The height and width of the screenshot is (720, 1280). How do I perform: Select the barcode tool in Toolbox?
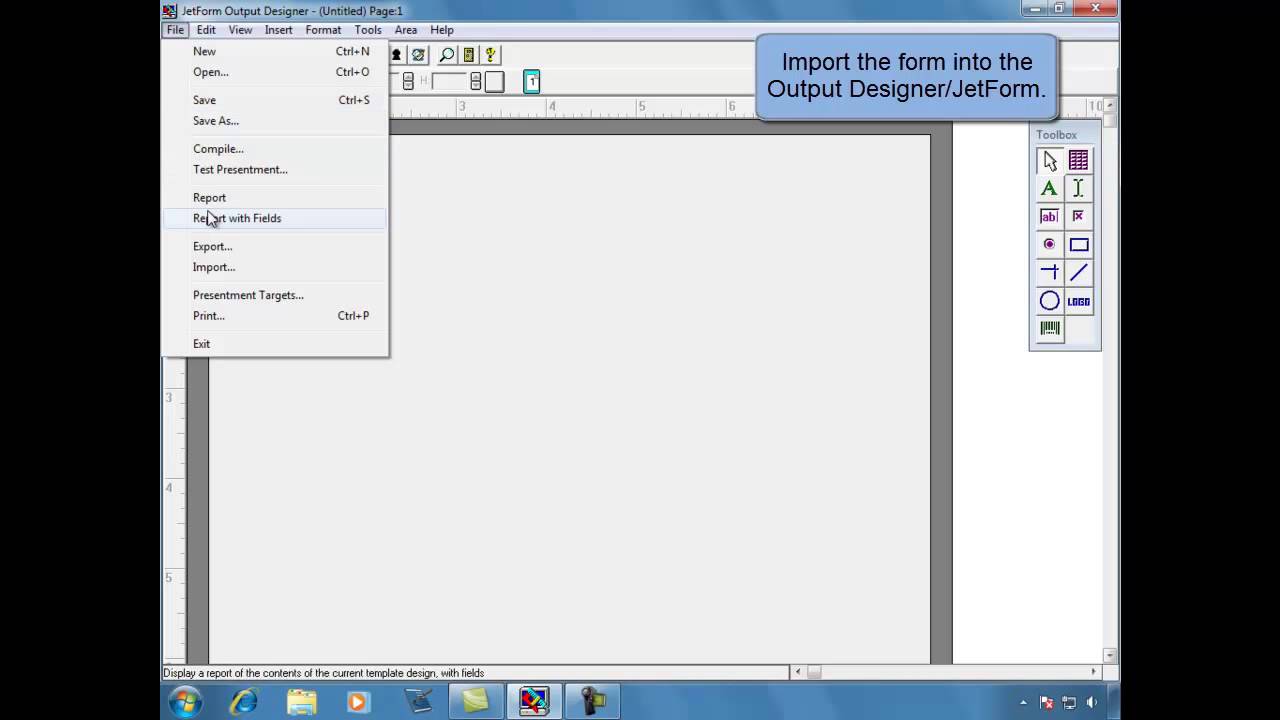click(1049, 329)
